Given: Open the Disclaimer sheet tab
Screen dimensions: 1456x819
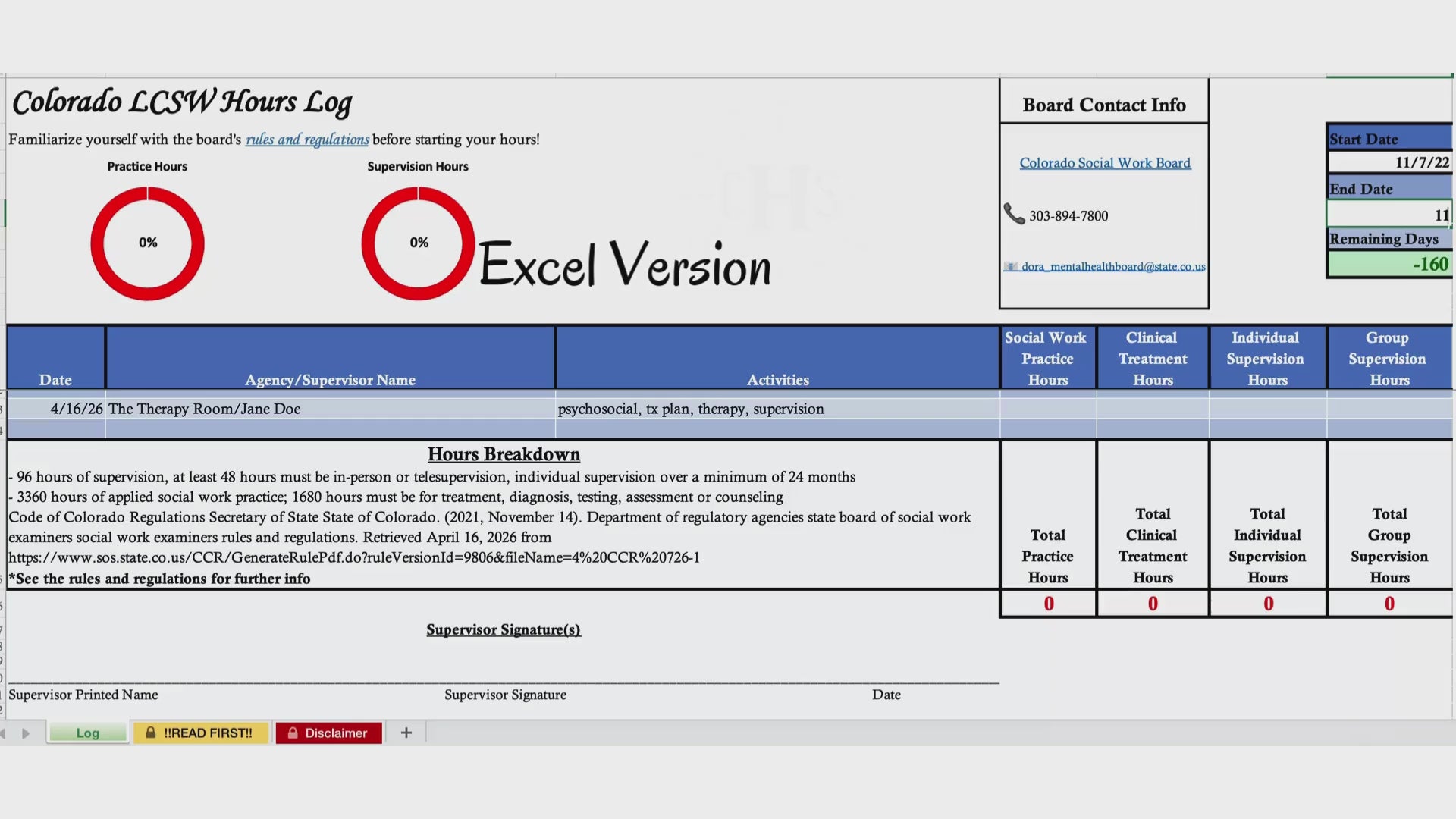Looking at the screenshot, I should (336, 733).
